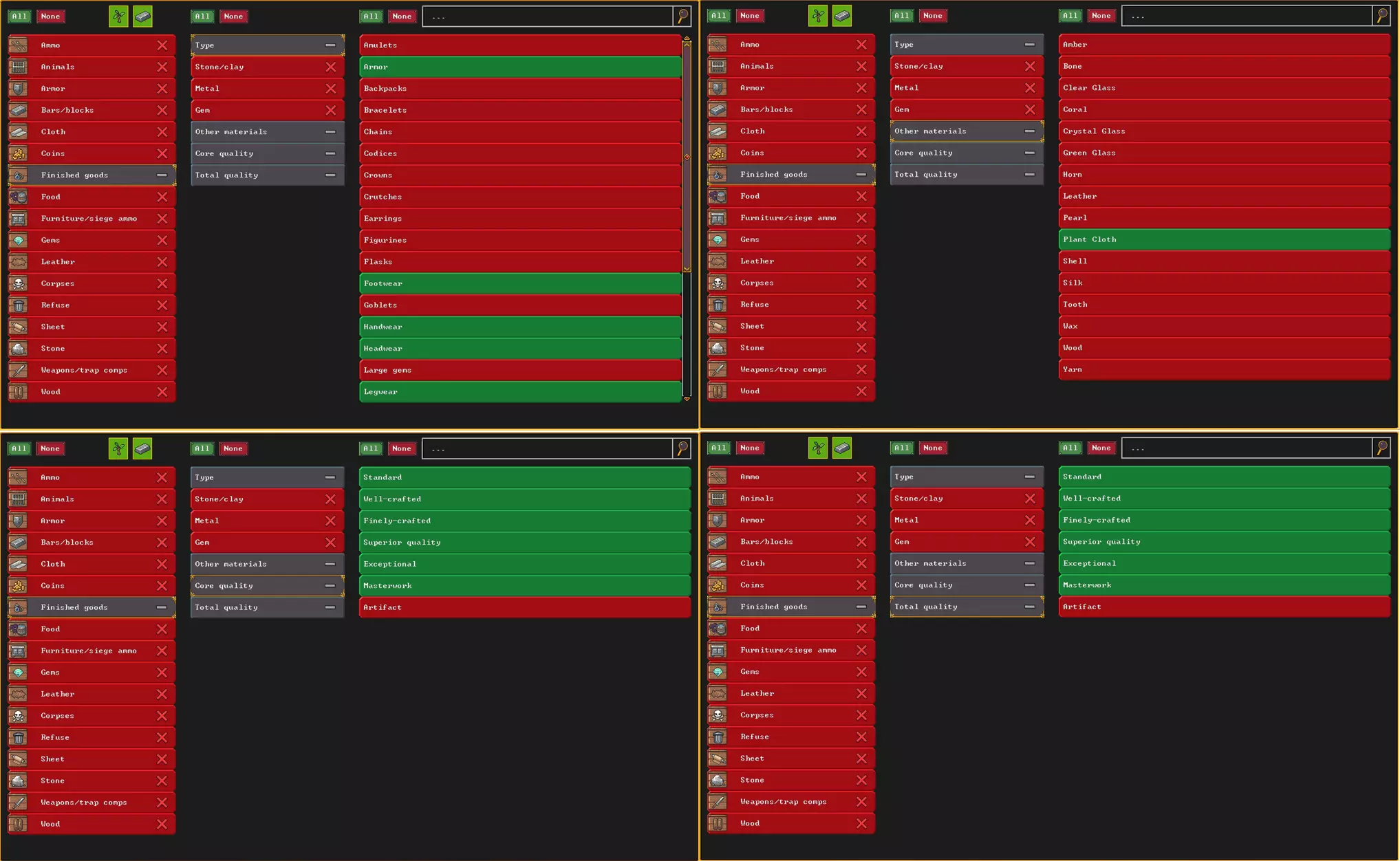
Task: Click the Refuse trash can icon in top-left panel
Action: 19,305
